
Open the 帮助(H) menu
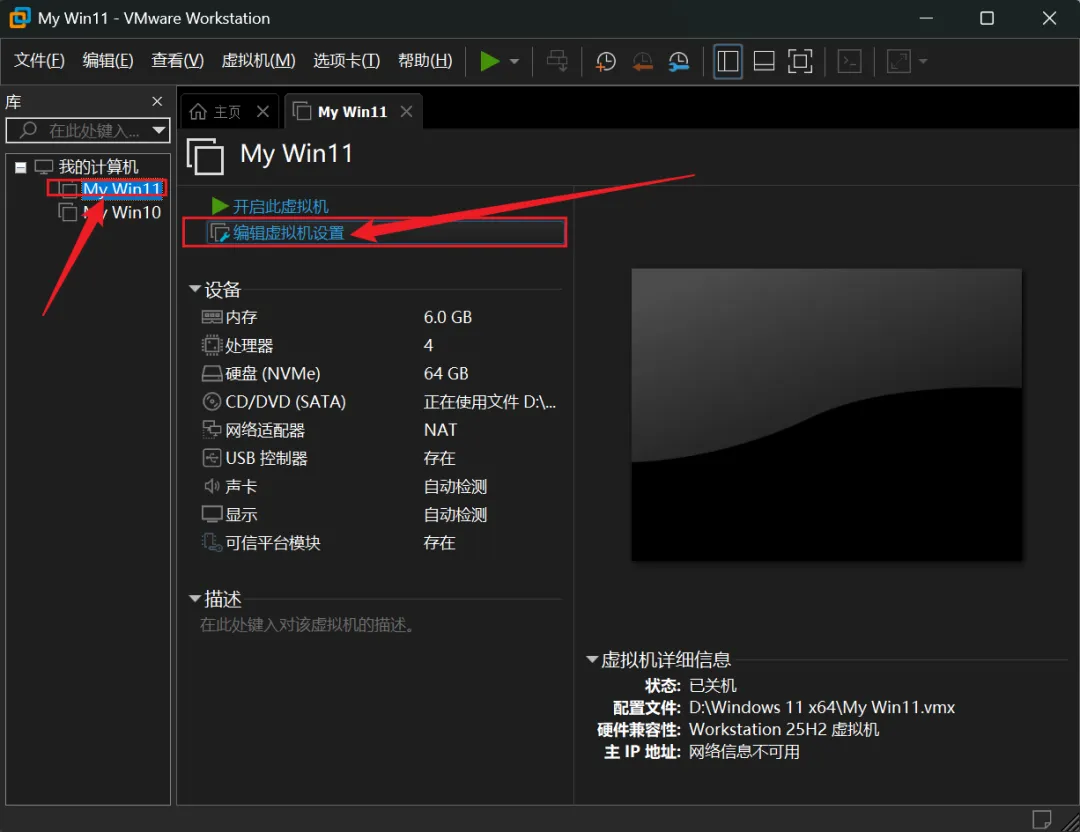pos(425,61)
